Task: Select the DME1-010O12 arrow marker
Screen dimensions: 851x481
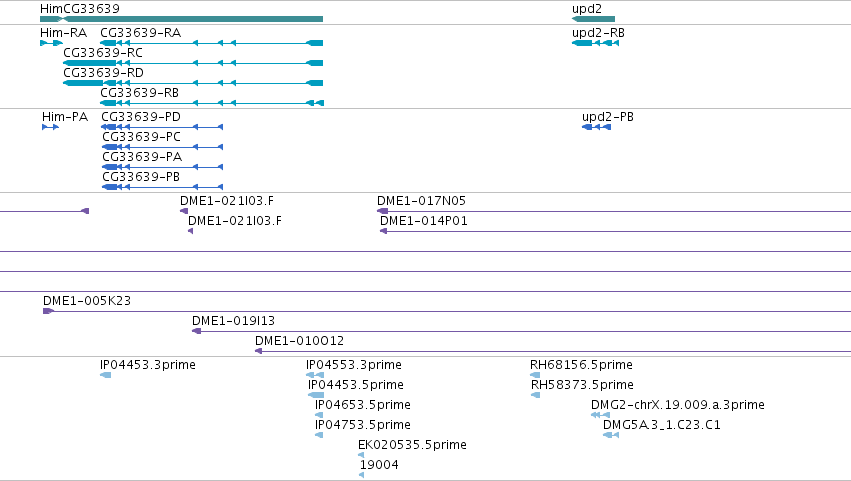Action: (259, 351)
